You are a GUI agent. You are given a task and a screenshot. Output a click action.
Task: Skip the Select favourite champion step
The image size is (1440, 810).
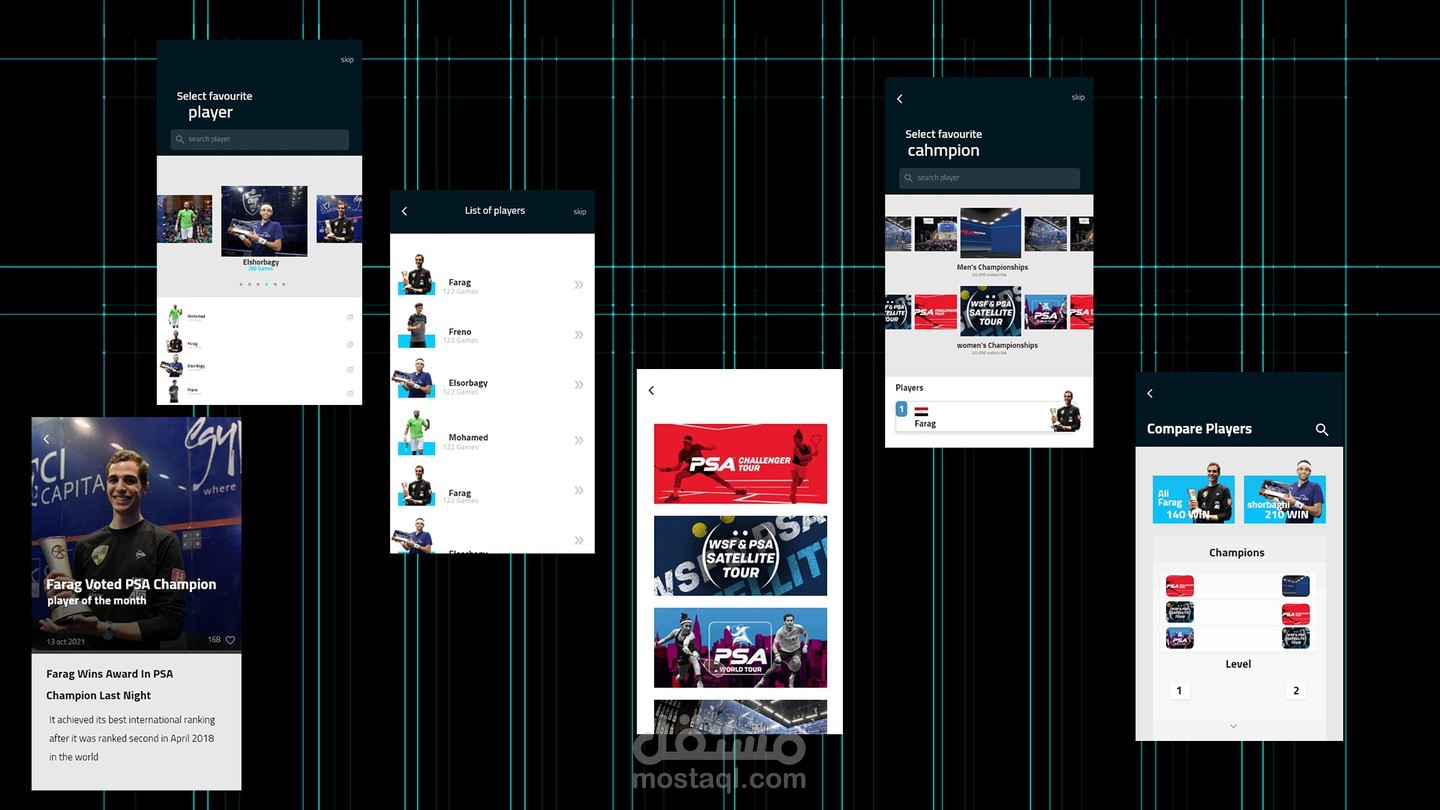1078,97
